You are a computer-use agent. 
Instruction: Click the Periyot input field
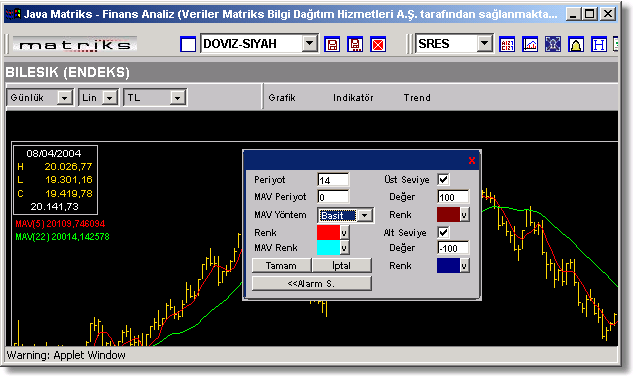333,180
